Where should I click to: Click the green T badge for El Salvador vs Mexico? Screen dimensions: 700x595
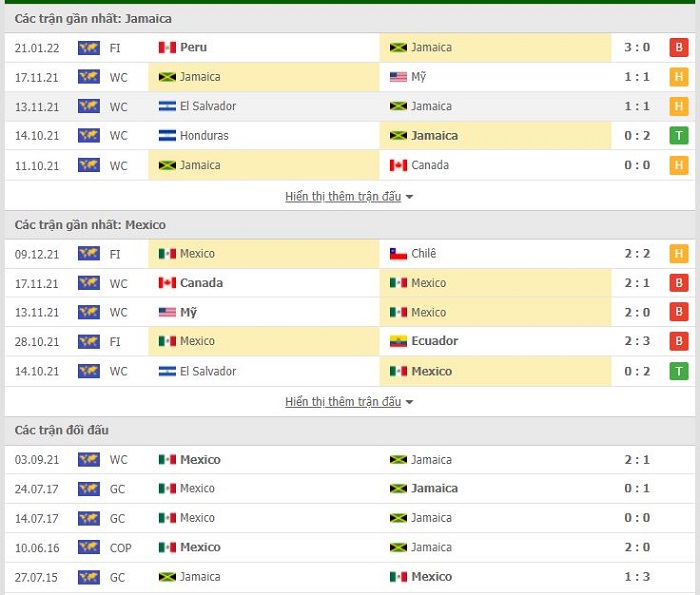pyautogui.click(x=679, y=371)
